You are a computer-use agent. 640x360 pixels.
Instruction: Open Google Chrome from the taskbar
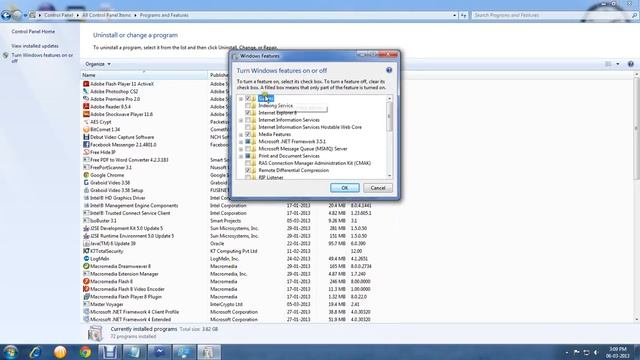tap(85, 352)
